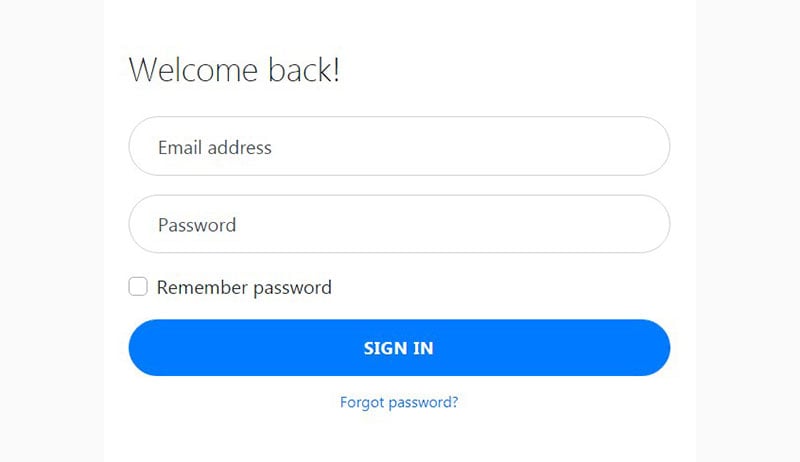
Task: Focus the Password input field
Action: pos(399,224)
